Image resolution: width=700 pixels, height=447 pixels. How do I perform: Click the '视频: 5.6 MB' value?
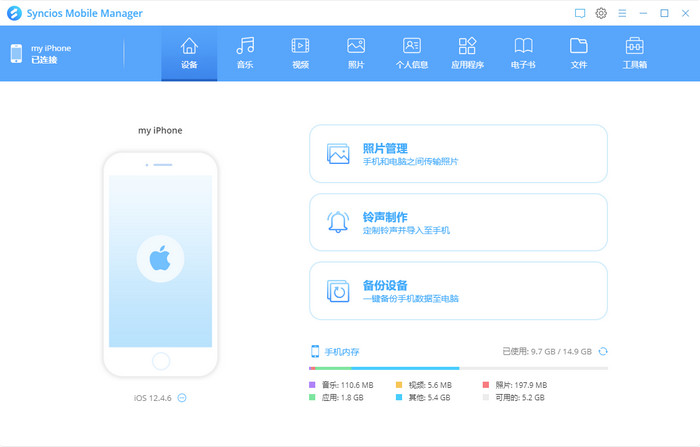pos(430,385)
